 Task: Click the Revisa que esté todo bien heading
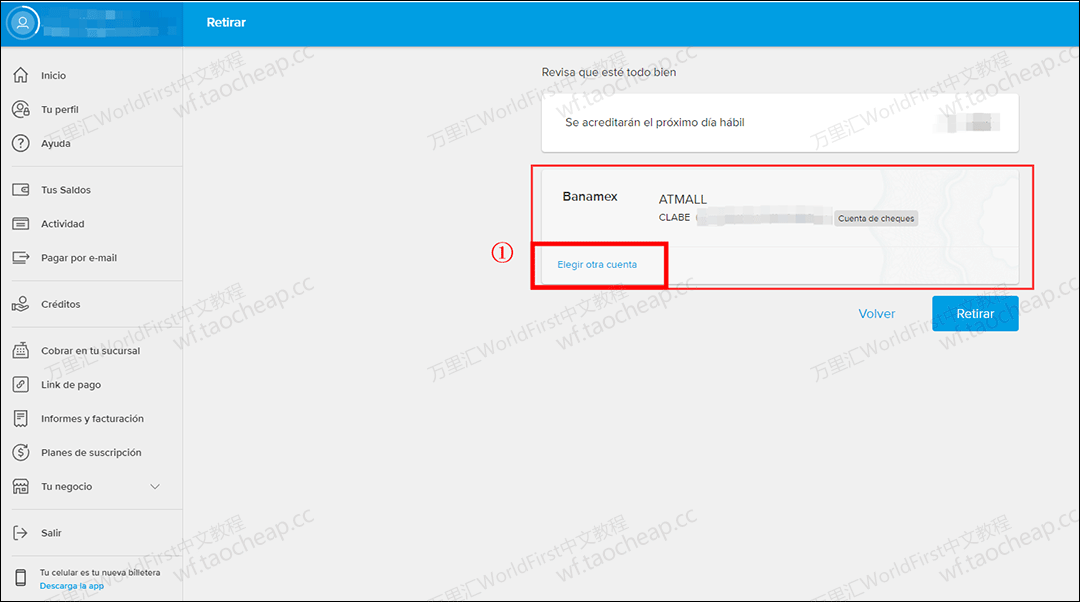609,72
